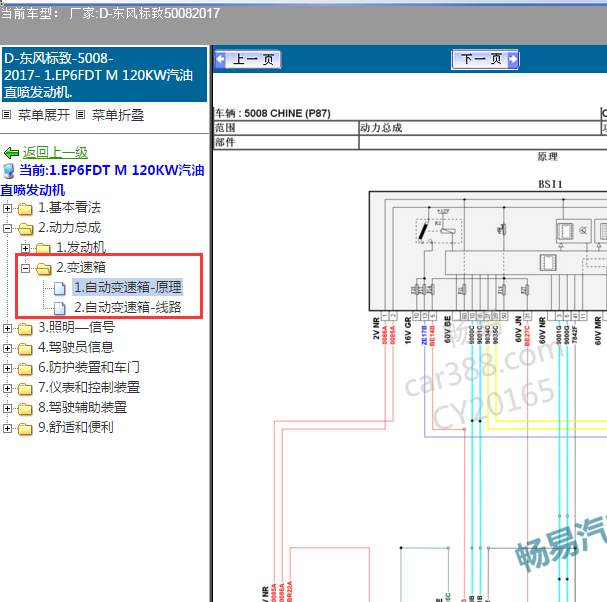Click the 4.驾驶员信息 tree label
607x602 pixels.
pos(75,348)
